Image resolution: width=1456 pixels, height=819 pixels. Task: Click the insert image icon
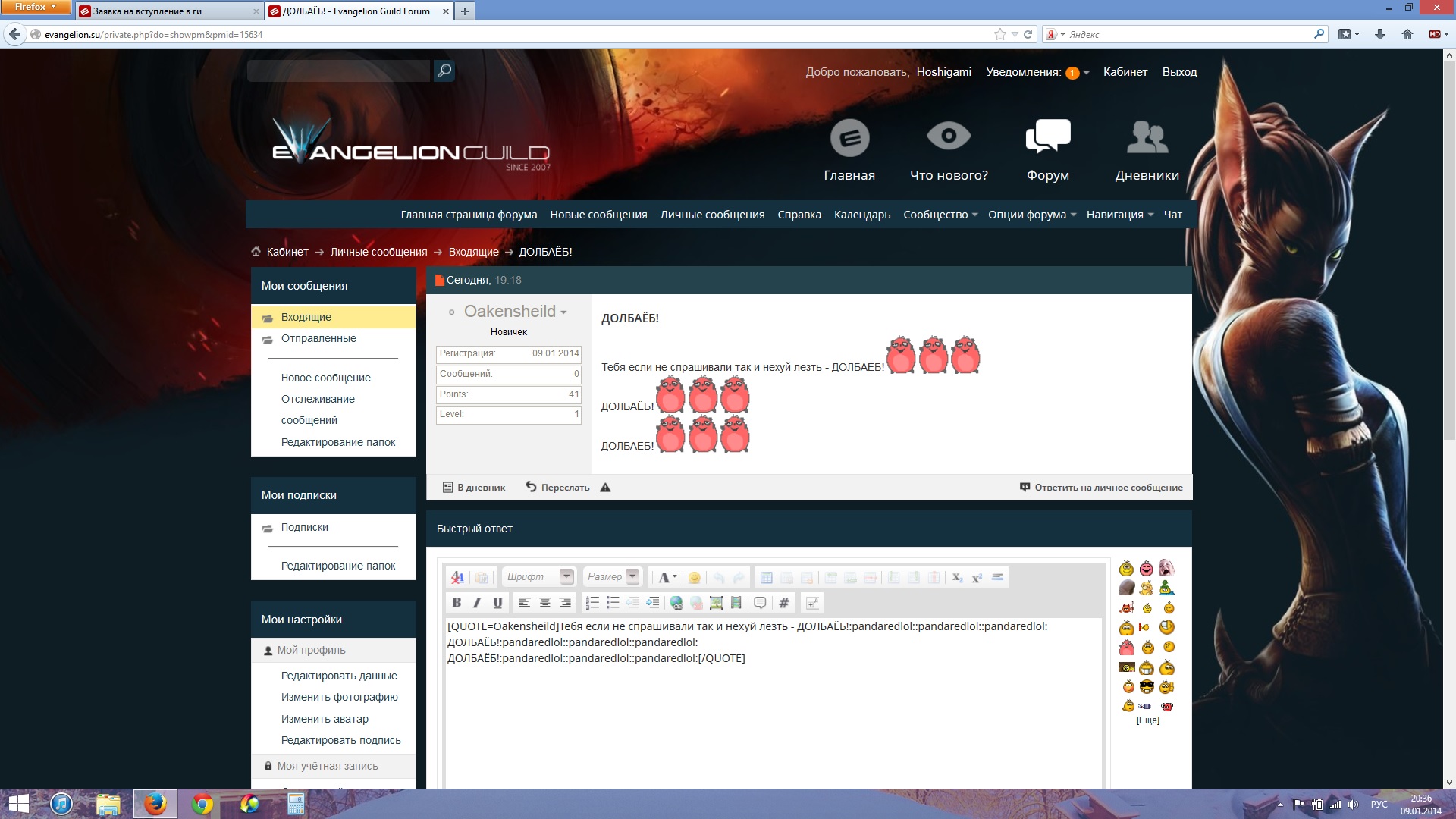pyautogui.click(x=716, y=603)
